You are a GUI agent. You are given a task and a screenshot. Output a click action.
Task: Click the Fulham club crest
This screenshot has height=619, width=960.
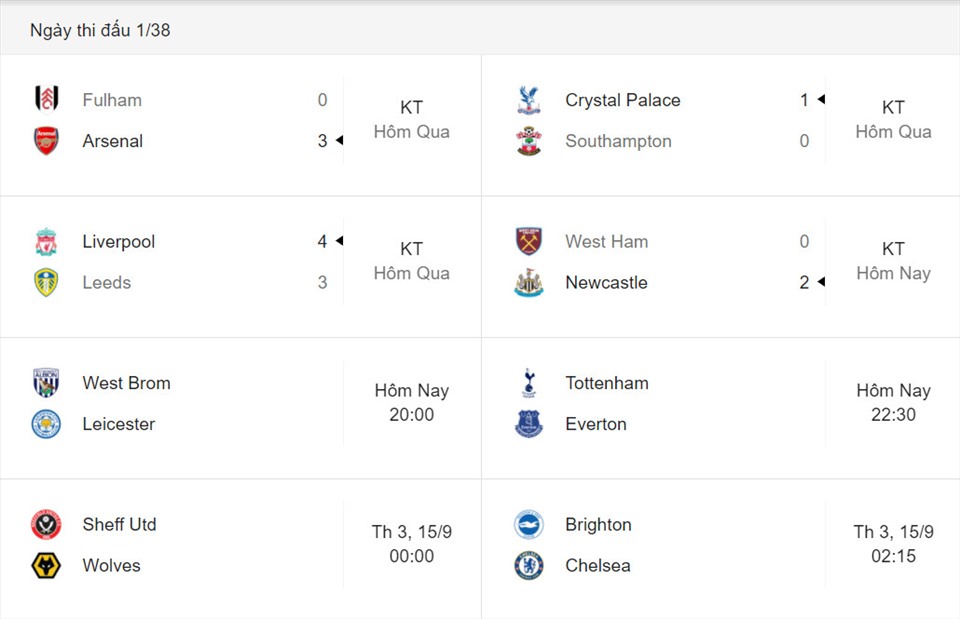[x=47, y=99]
